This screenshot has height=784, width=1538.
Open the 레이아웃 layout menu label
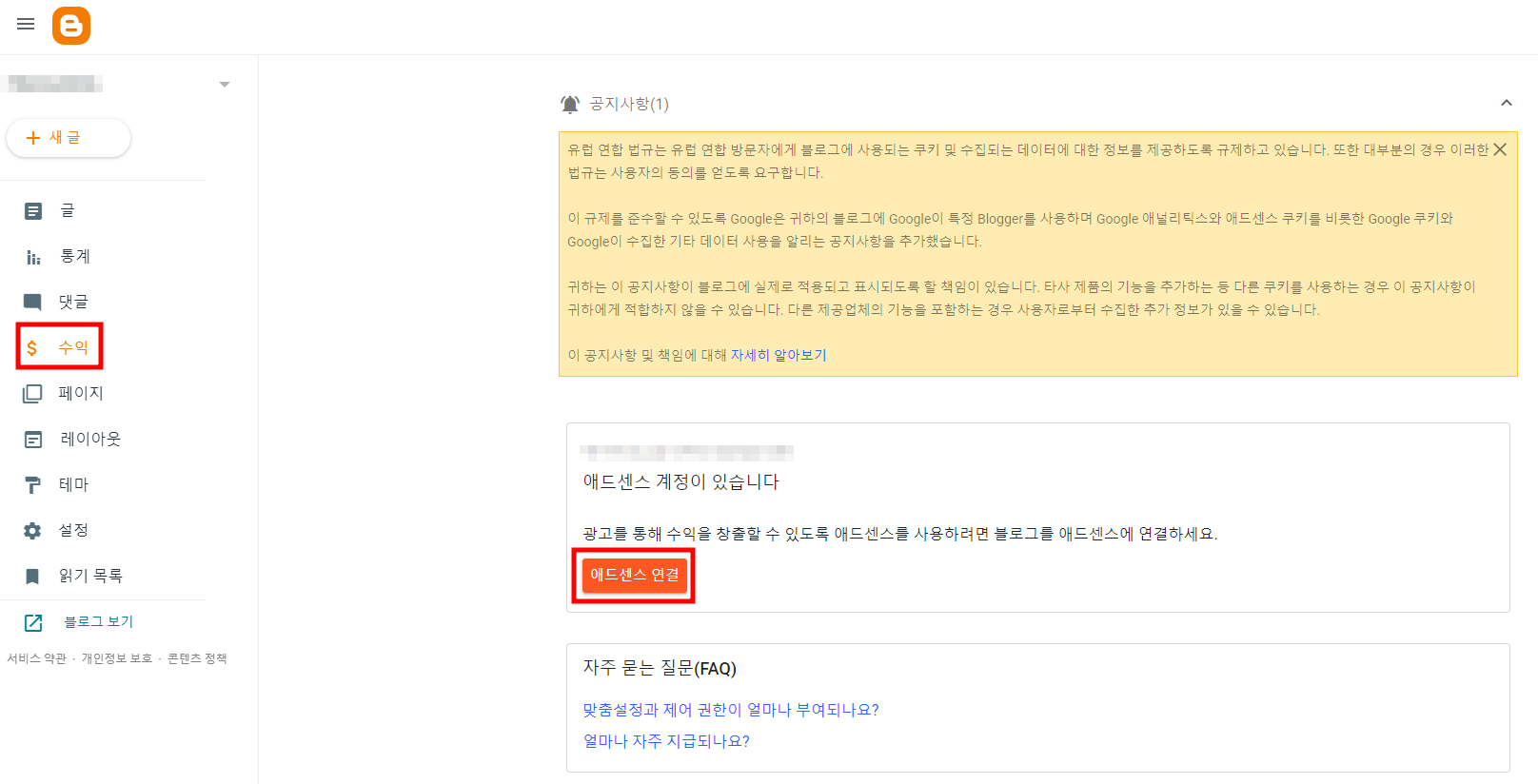pyautogui.click(x=90, y=439)
